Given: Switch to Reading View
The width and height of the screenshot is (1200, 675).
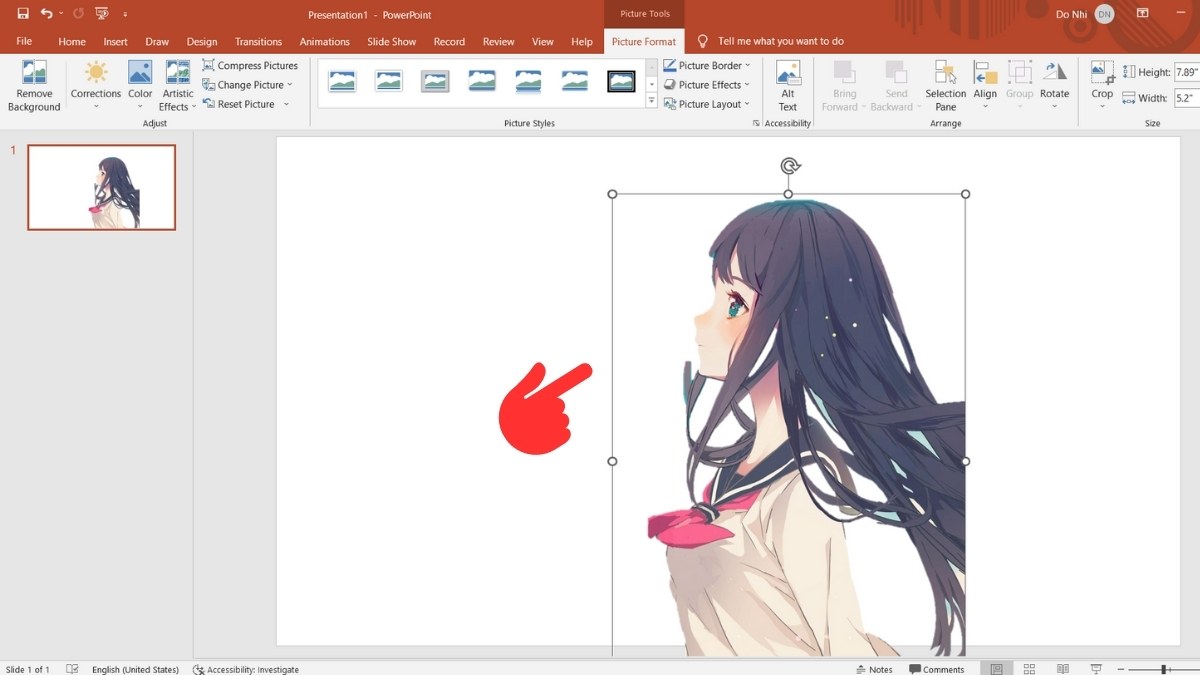Looking at the screenshot, I should [x=1063, y=669].
